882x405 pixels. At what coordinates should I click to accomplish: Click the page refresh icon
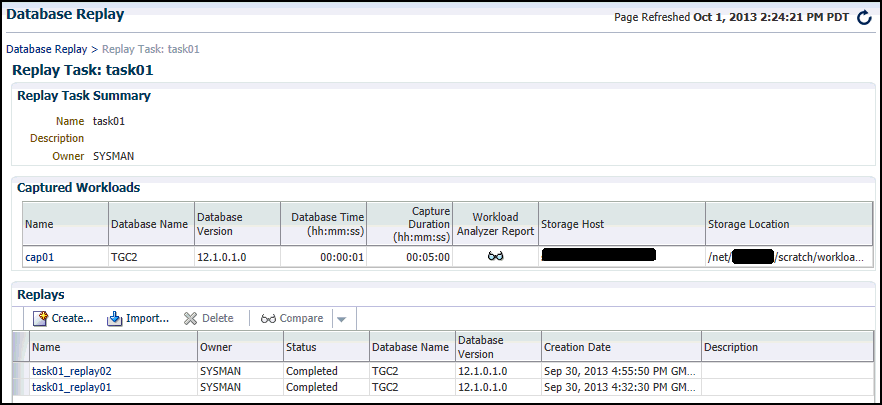point(865,18)
